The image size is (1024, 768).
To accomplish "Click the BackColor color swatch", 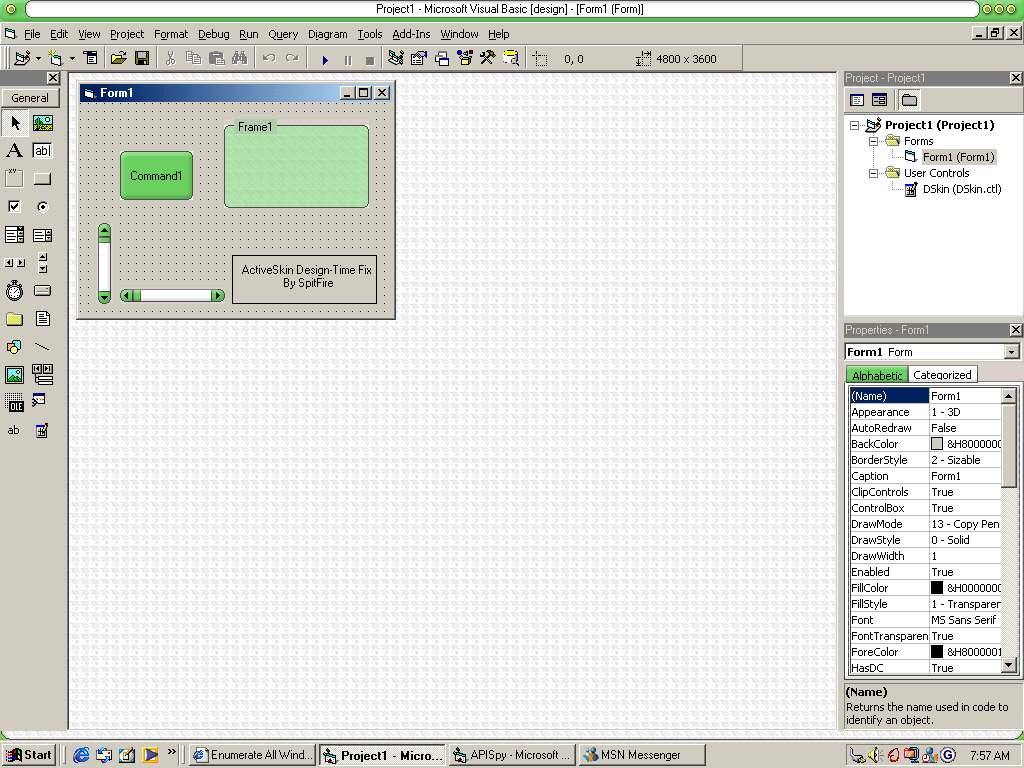I will 937,444.
